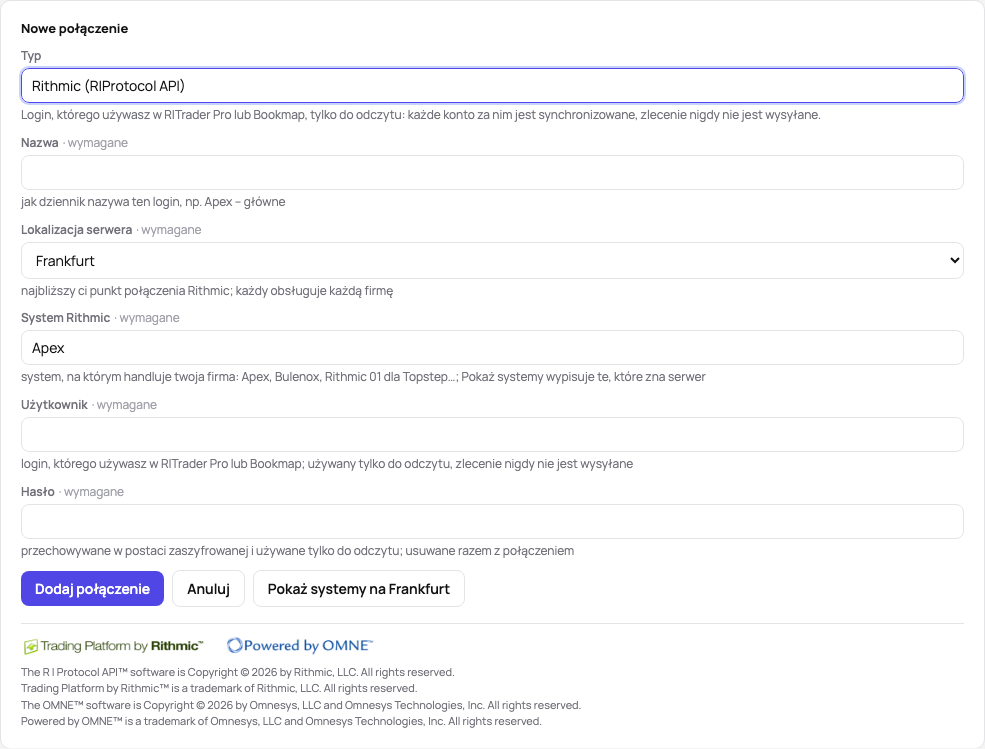Screen dimensions: 985x749
Task: Click hint starting 'system, na którym handluje'
Action: [x=363, y=377]
